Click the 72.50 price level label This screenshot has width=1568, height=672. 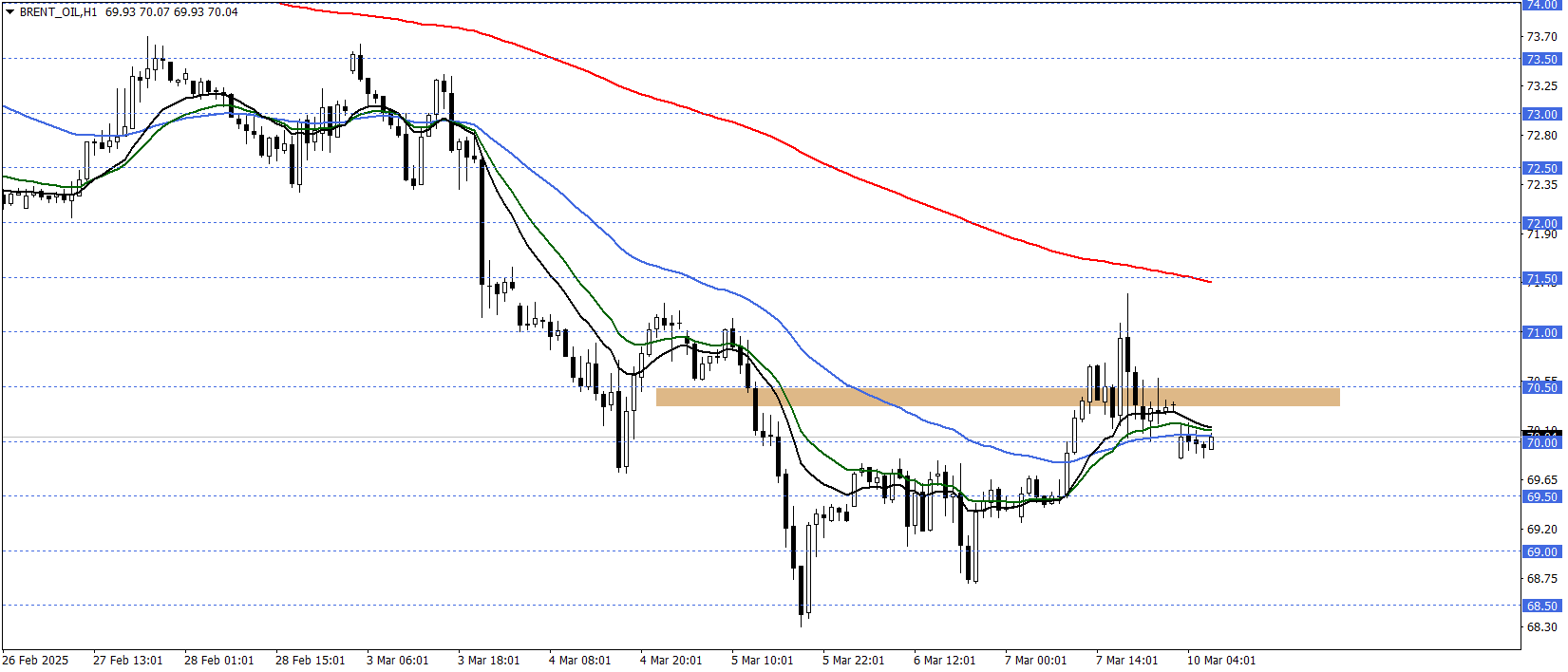1541,168
